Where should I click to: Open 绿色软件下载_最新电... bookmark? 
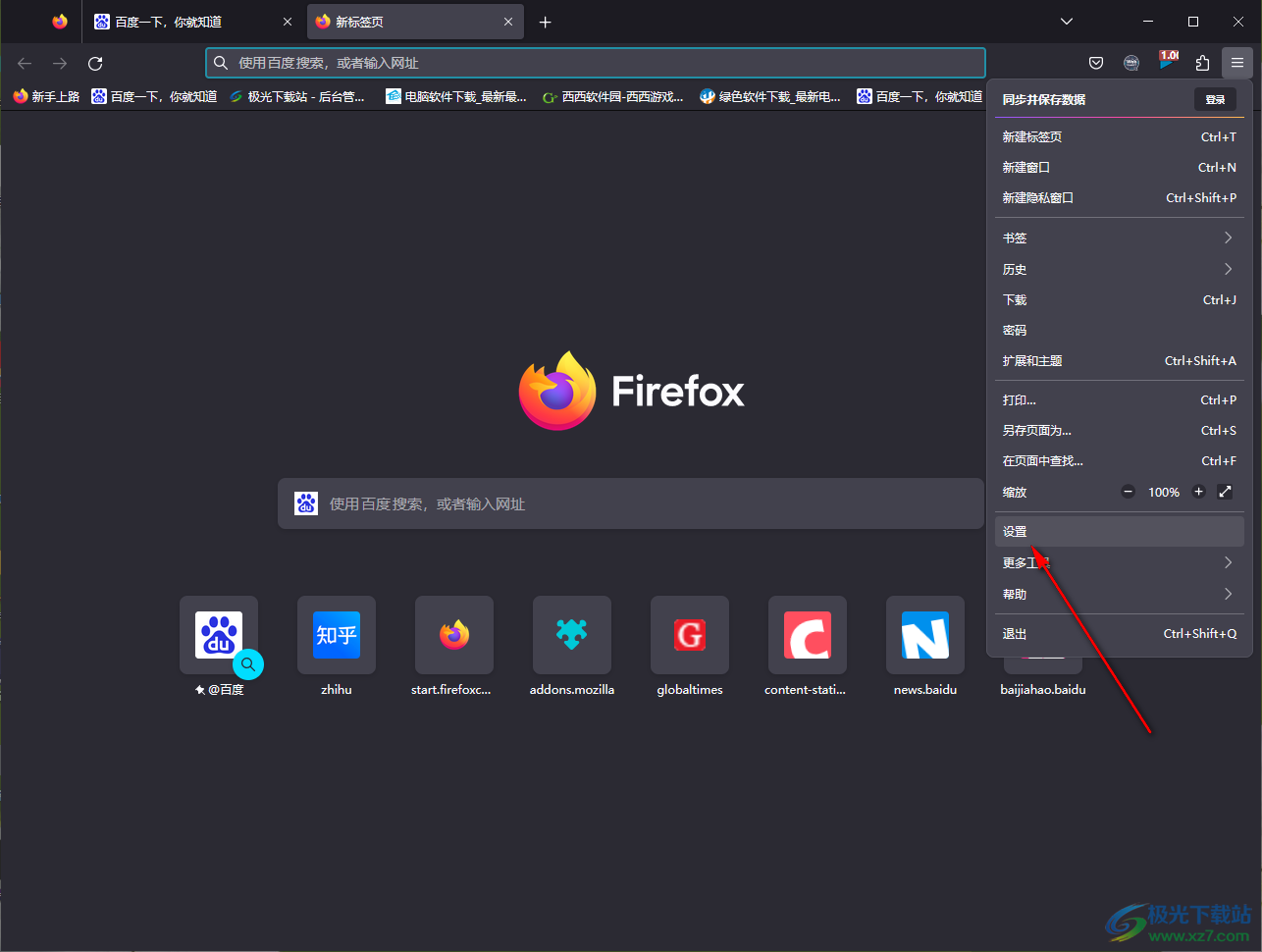pyautogui.click(x=770, y=96)
